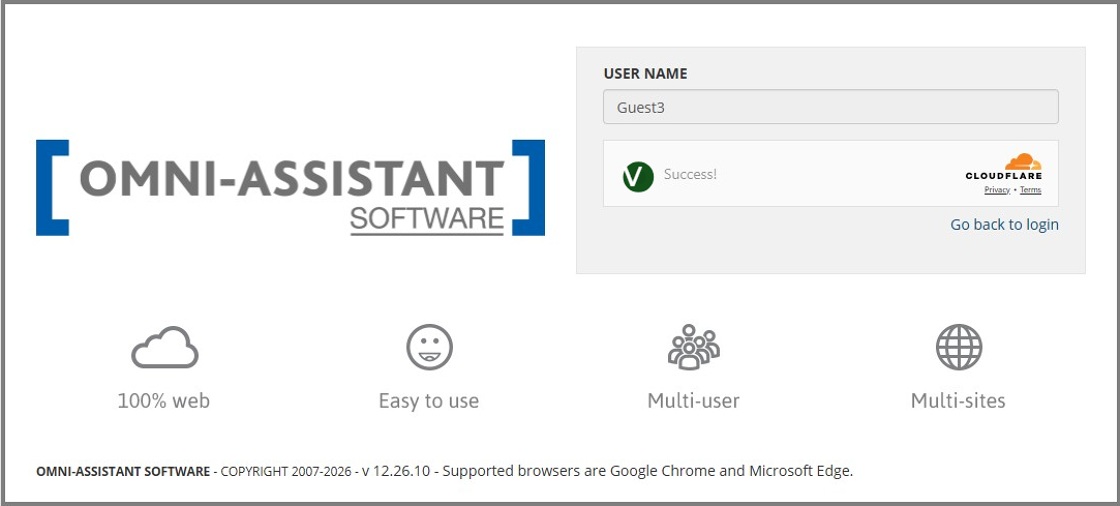Click the version v 12.26.10 text

(396, 472)
